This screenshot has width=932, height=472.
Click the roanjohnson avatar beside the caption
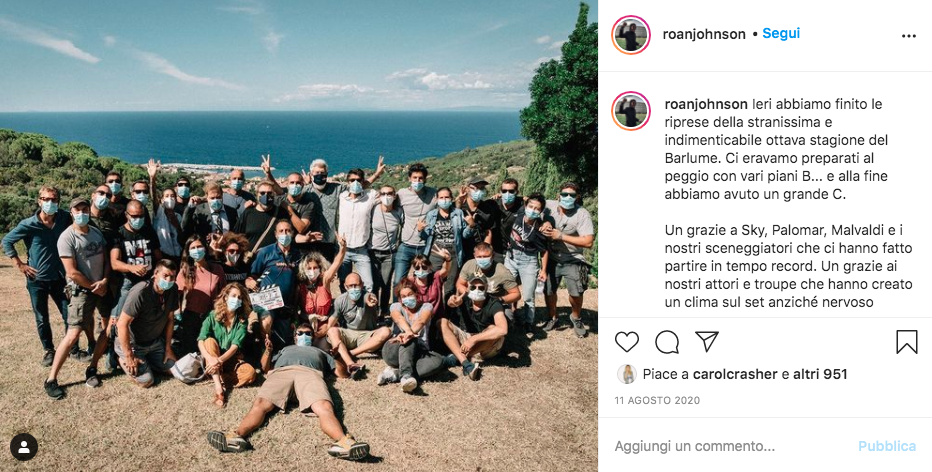(631, 111)
